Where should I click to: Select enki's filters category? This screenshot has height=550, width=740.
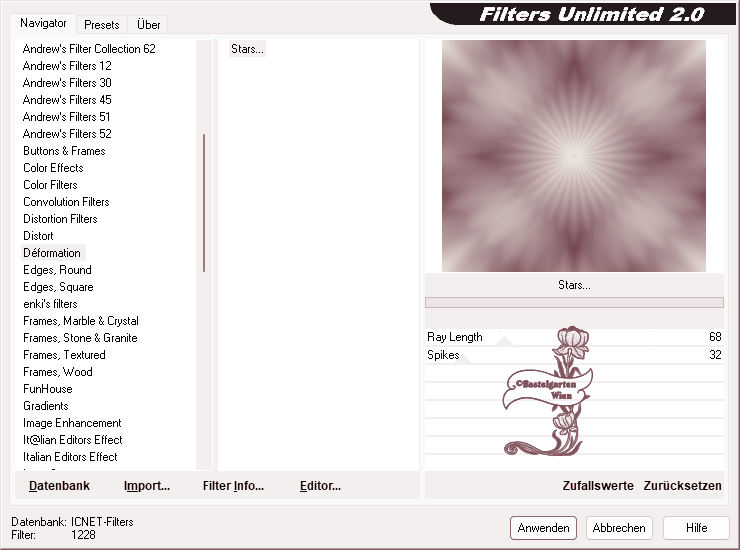[x=50, y=304]
